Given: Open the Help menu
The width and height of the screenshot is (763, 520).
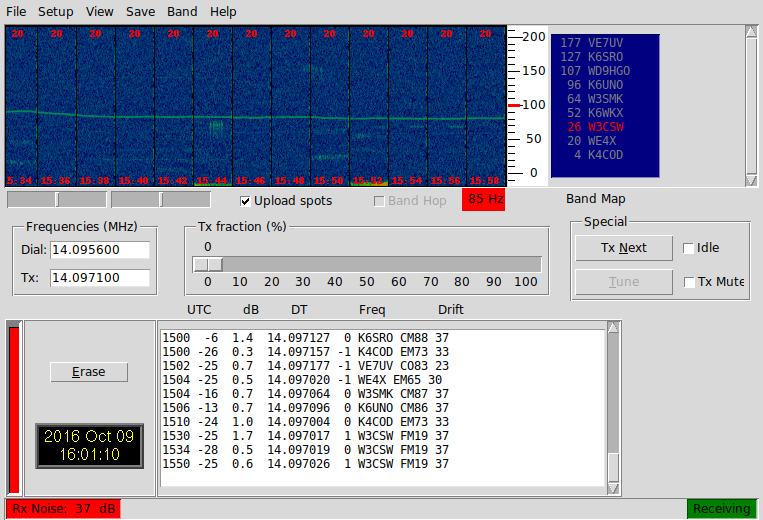Looking at the screenshot, I should tap(223, 12).
